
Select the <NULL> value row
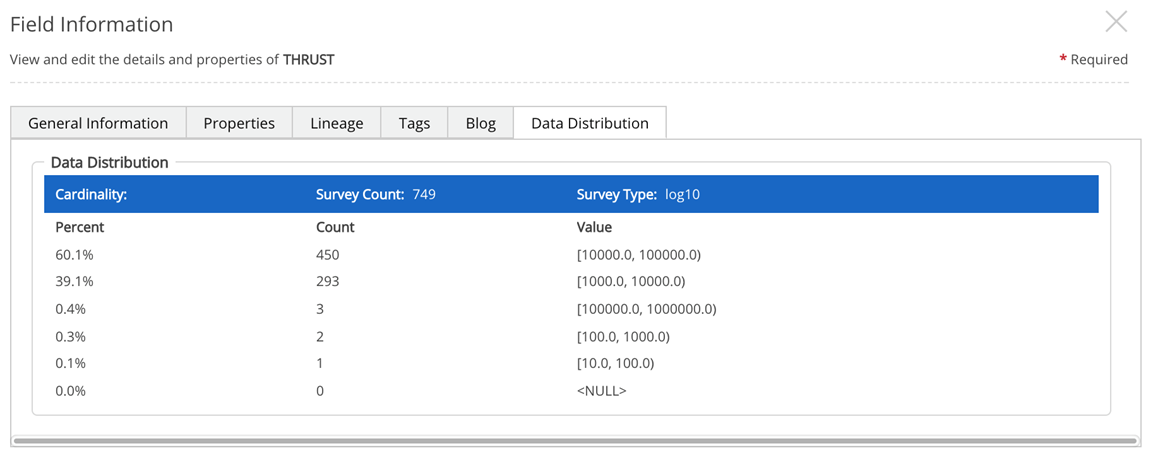click(x=601, y=391)
